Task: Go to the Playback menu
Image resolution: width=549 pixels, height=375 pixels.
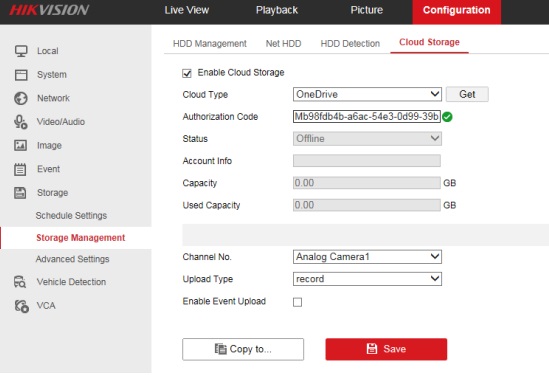Action: click(277, 10)
